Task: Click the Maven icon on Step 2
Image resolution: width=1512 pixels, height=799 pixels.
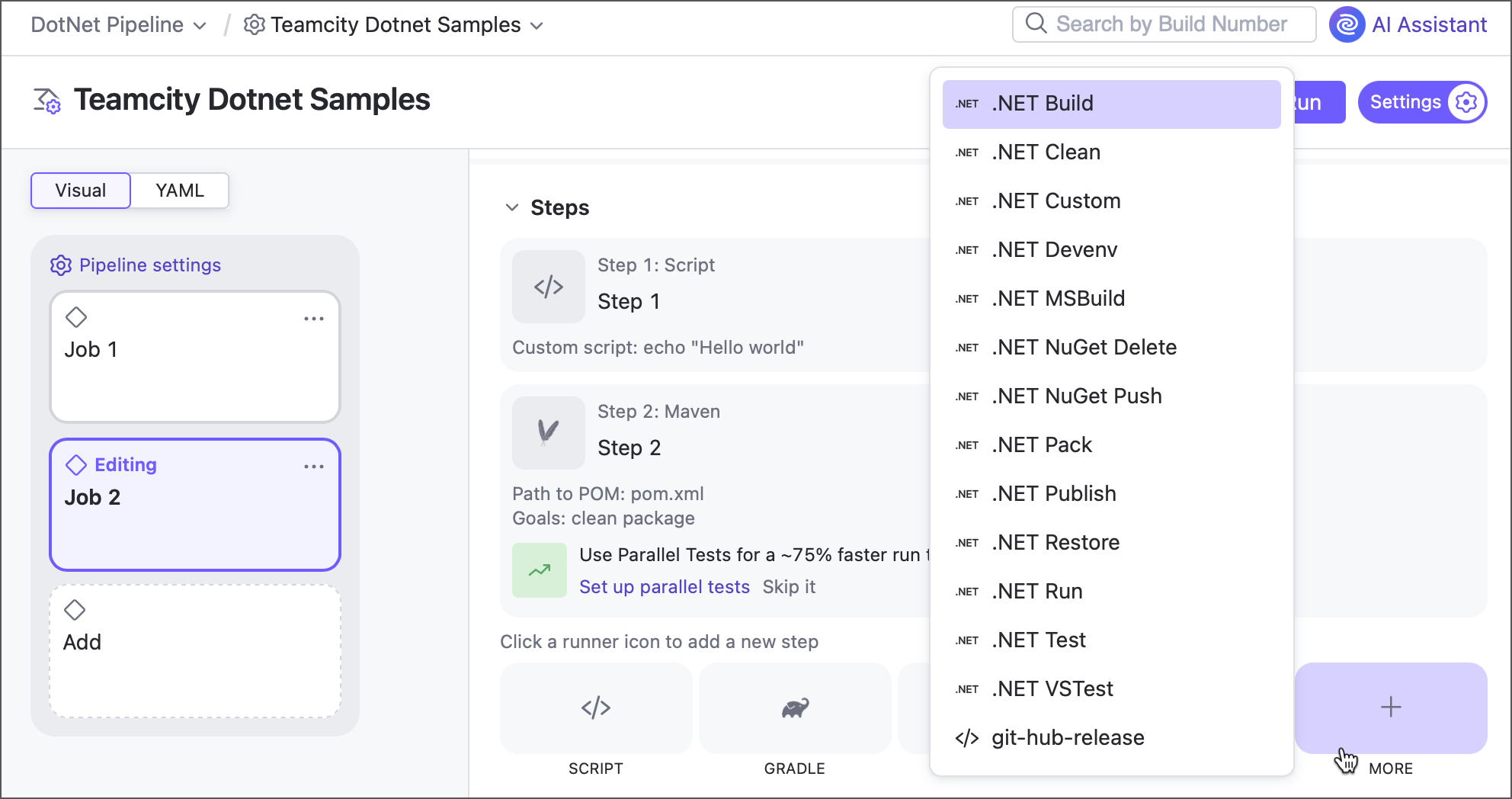Action: point(548,432)
